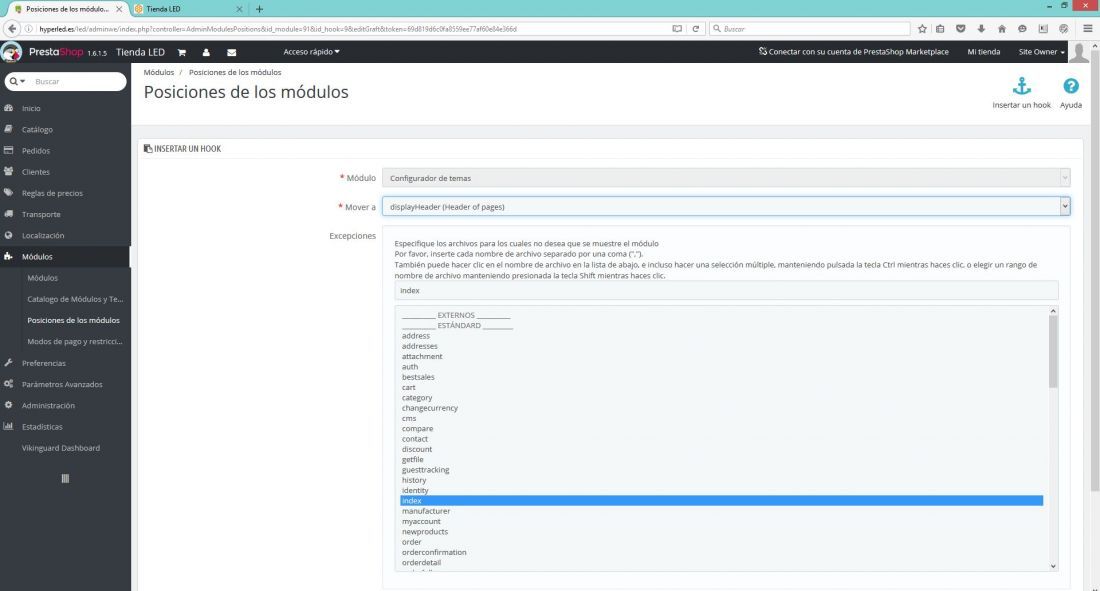
Task: Open the Ayuda help icon
Action: [1071, 86]
